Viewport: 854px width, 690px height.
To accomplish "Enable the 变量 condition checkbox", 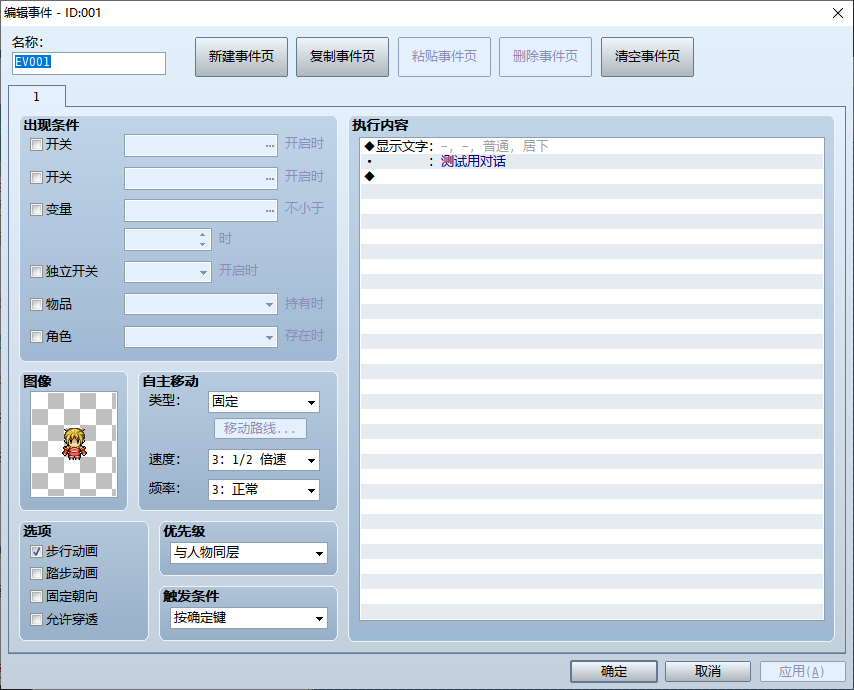I will 36,210.
